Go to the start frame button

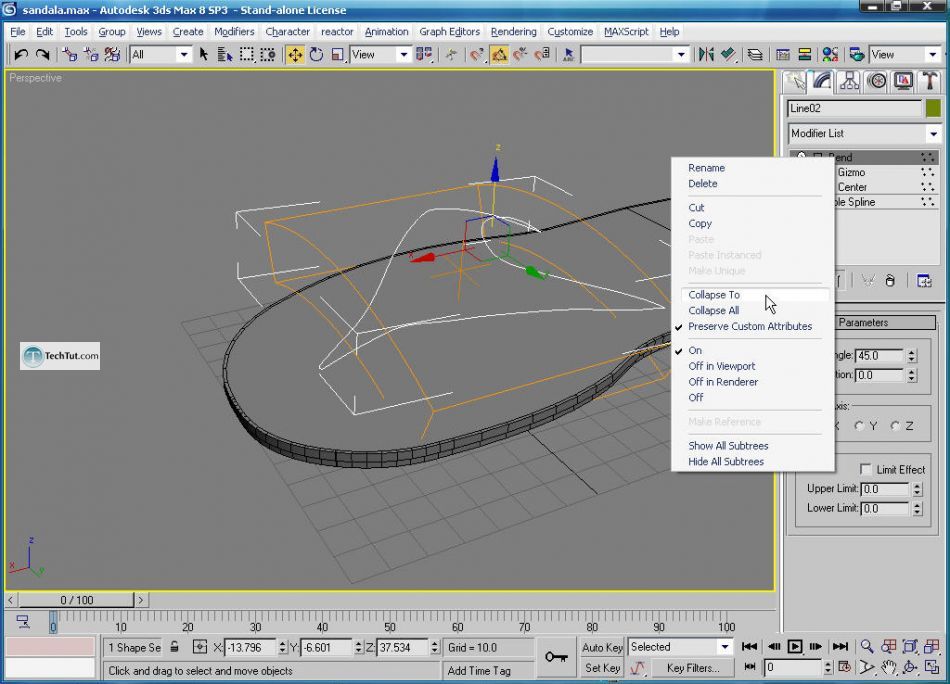[x=749, y=646]
